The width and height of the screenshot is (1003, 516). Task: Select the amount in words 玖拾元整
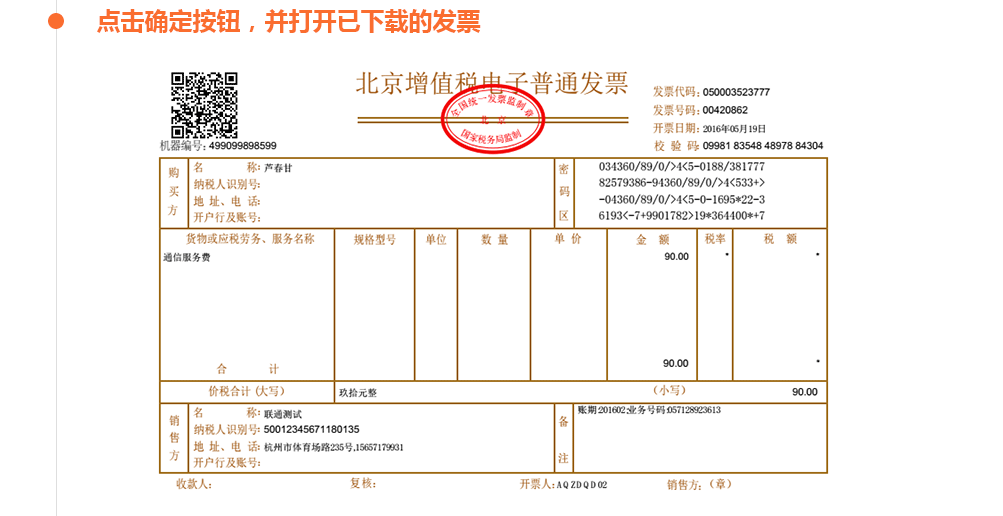[x=358, y=393]
